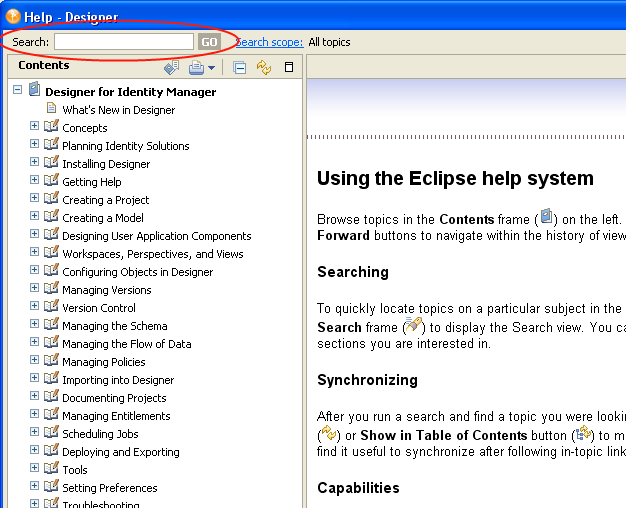Viewport: 626px width, 508px height.
Task: Click the Managing the Schema book icon
Action: coord(51,323)
